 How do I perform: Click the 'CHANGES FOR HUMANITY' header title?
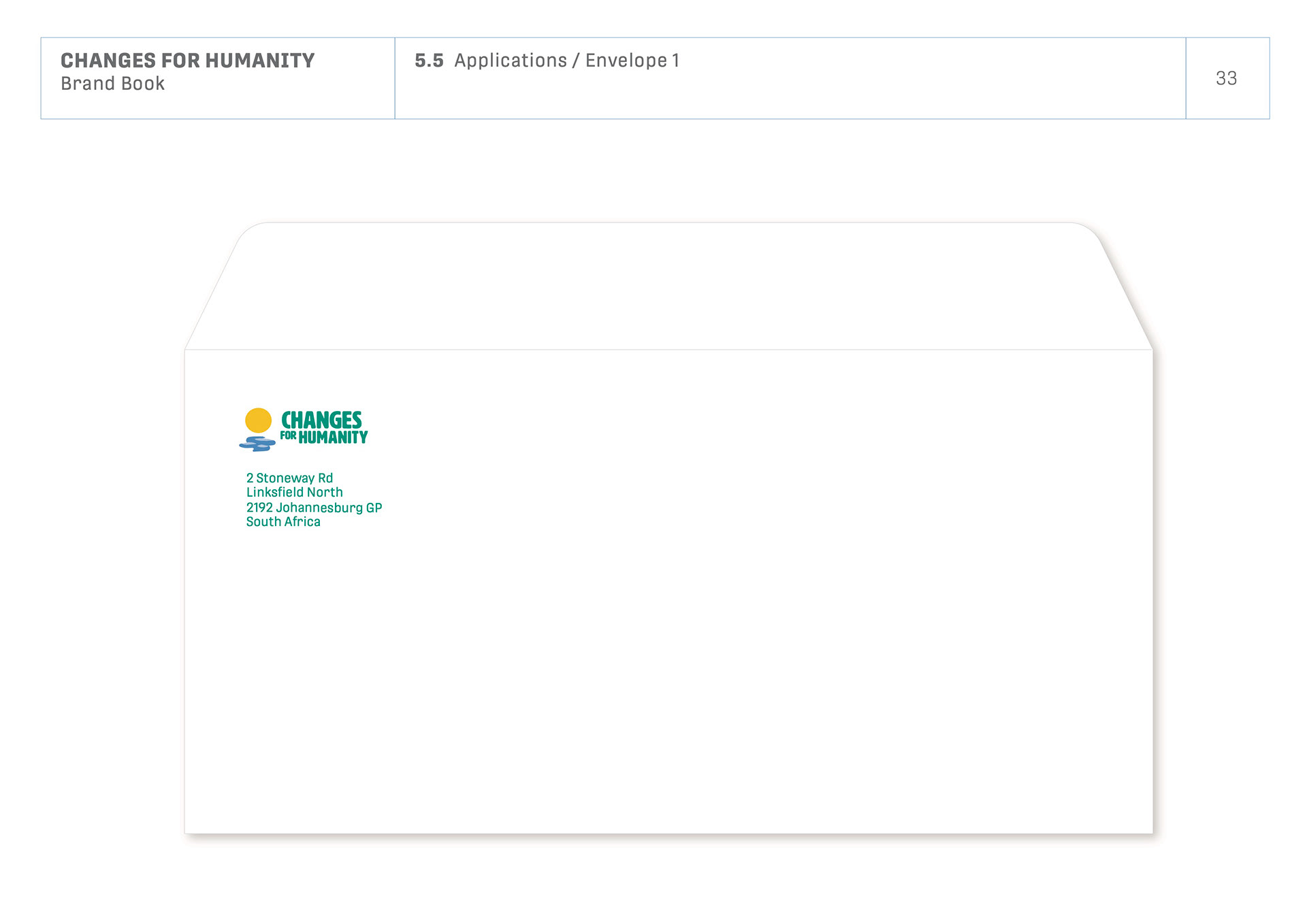(187, 61)
